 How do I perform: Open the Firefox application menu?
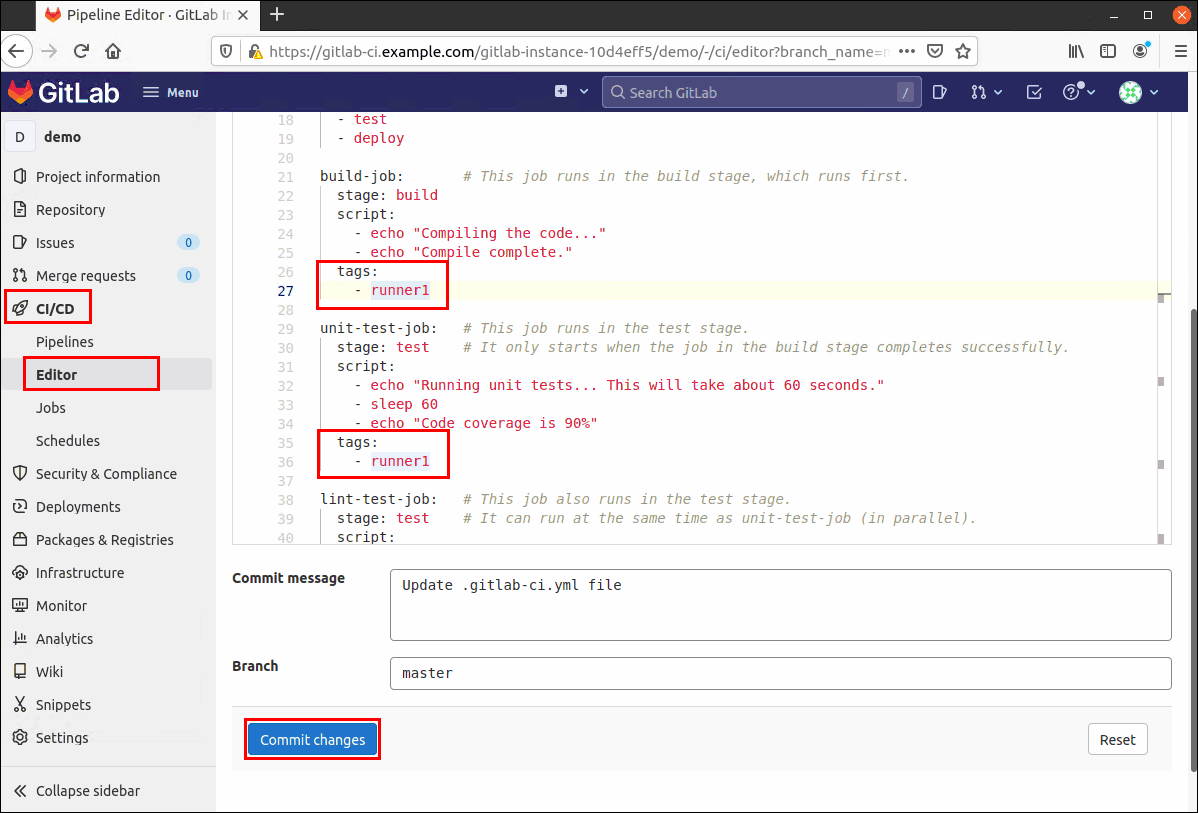pos(1180,51)
